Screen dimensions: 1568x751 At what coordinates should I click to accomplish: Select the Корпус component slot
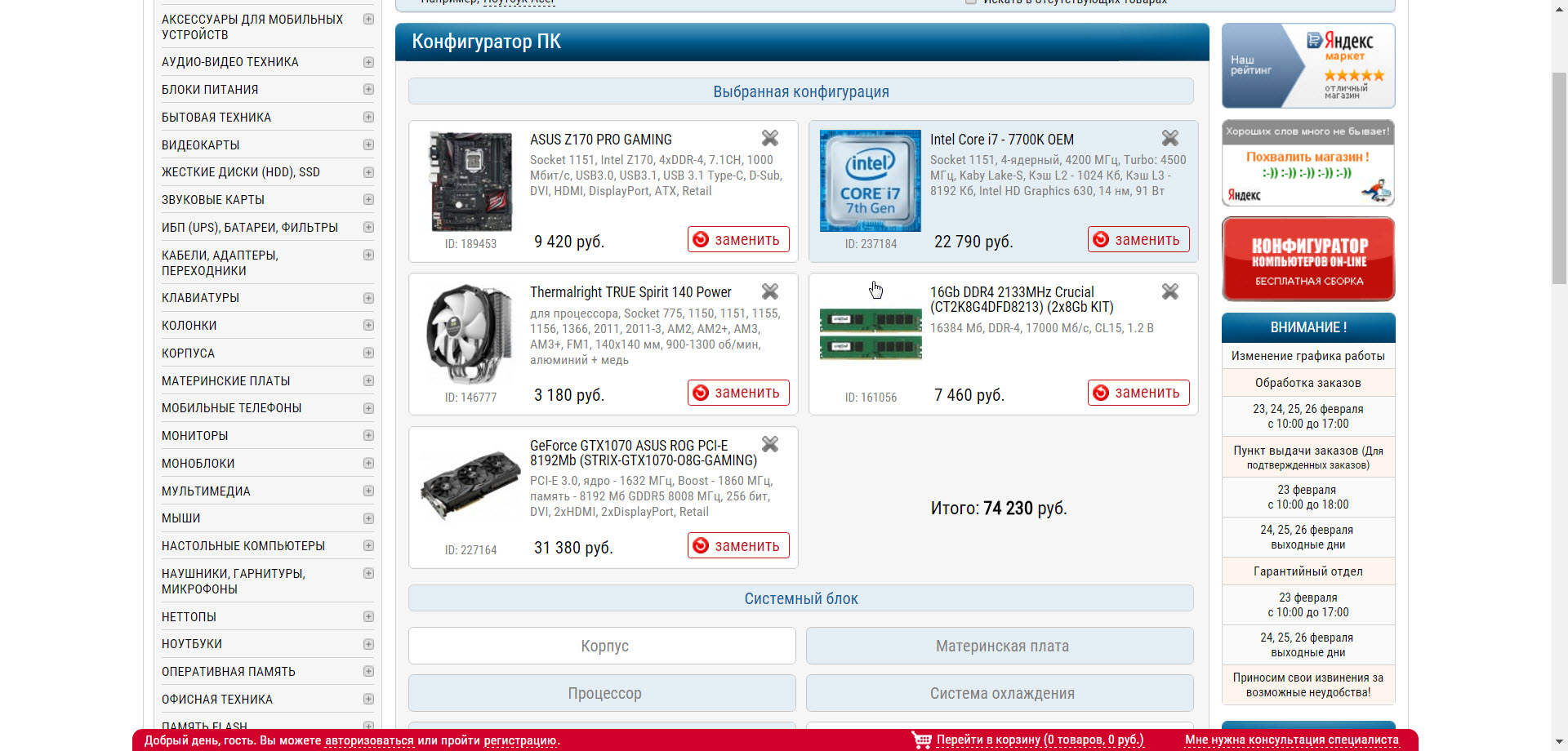pyautogui.click(x=602, y=646)
